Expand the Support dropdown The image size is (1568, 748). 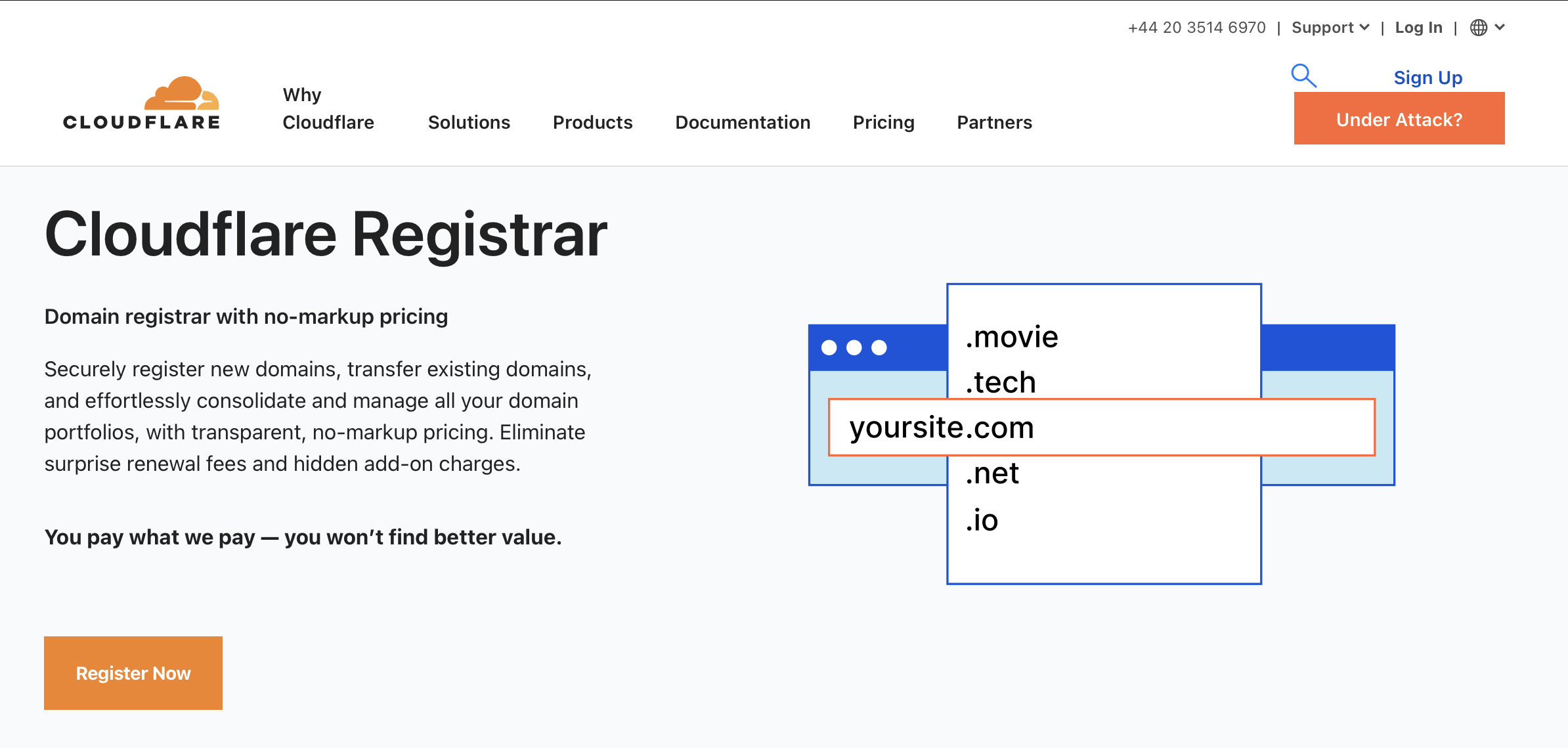(1330, 28)
